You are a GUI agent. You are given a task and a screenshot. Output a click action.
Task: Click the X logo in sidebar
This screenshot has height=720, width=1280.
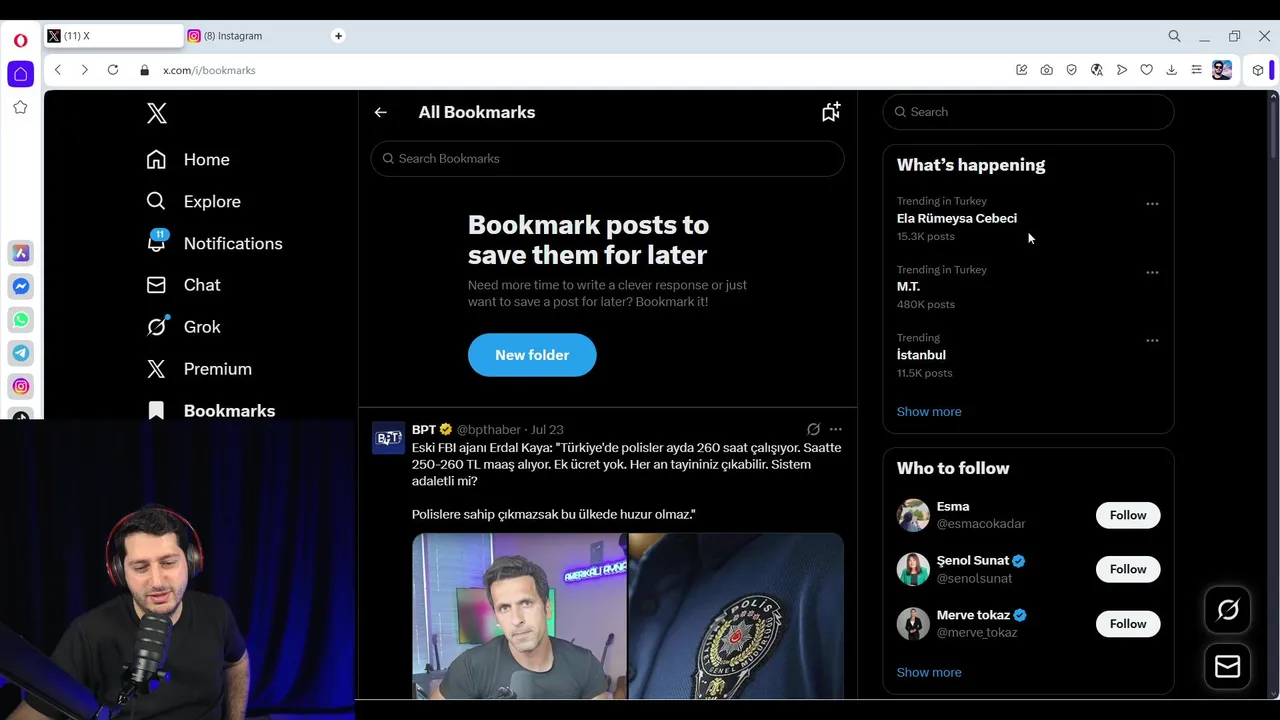click(157, 113)
